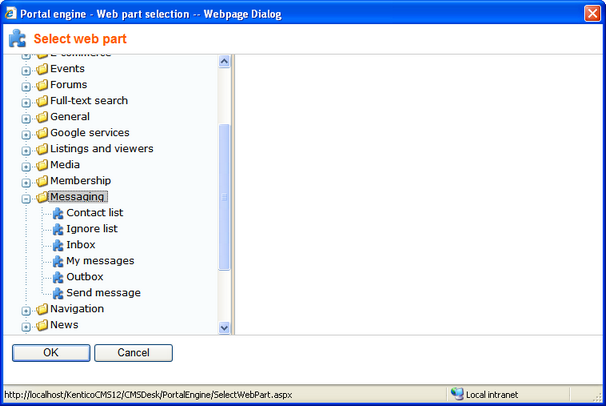
Task: Select the Ignore list tree item
Action: tap(92, 229)
